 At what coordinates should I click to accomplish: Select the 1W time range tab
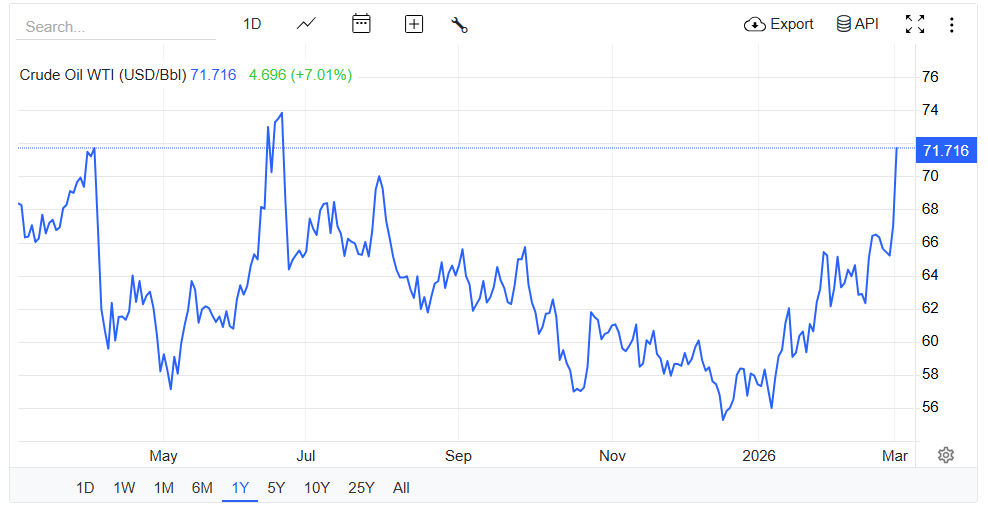(x=124, y=488)
